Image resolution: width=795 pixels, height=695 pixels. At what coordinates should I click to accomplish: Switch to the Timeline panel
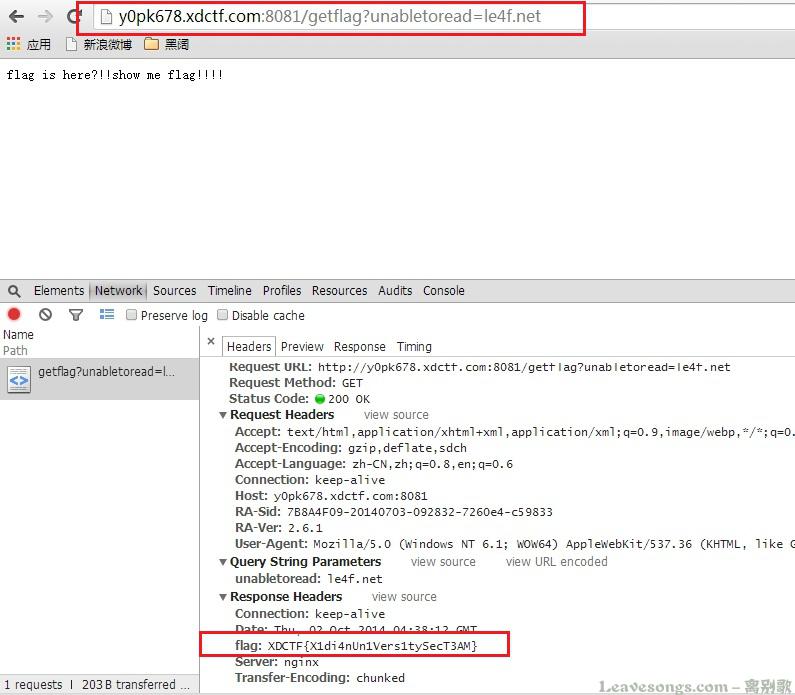click(229, 290)
